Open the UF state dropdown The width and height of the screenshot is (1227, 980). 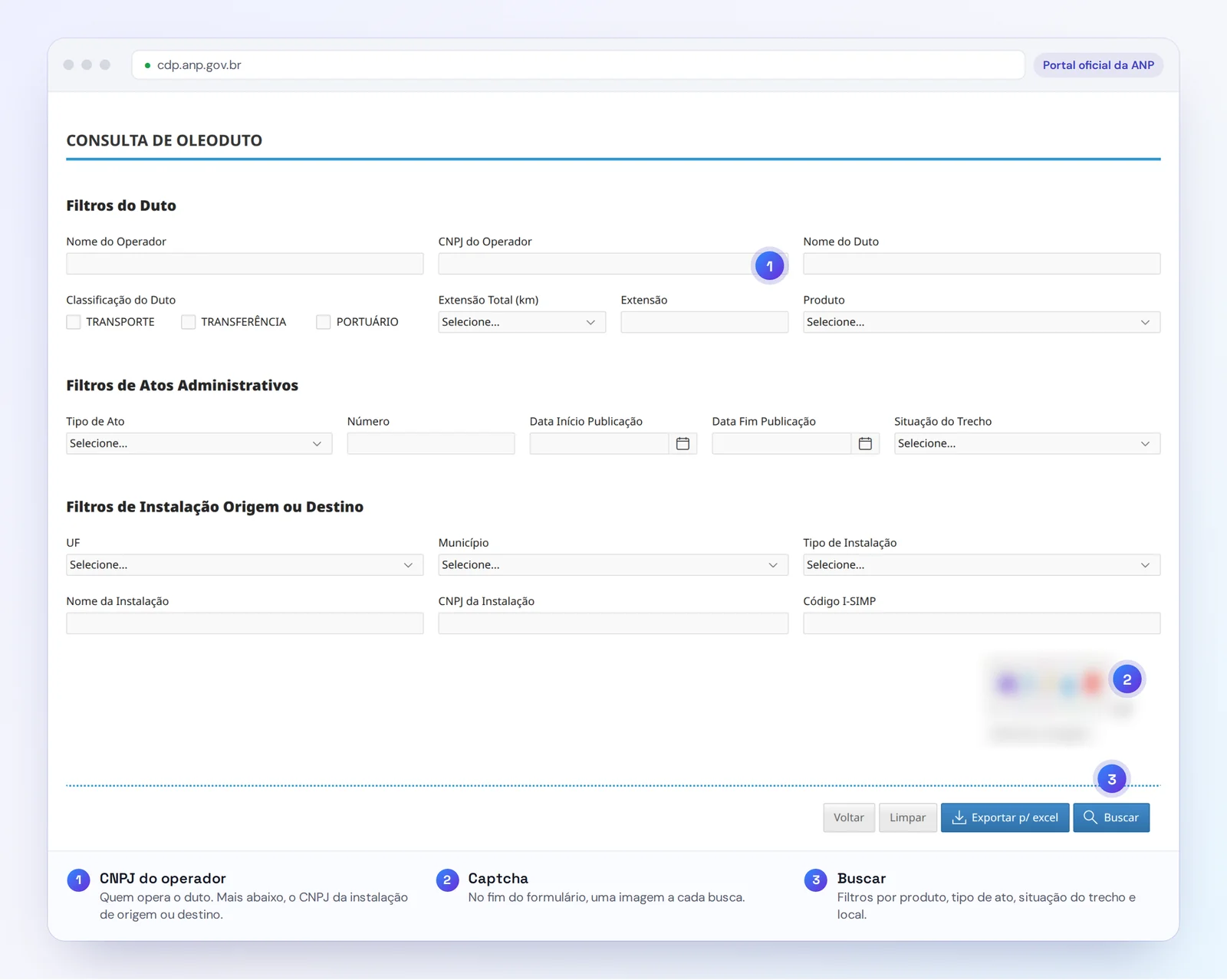245,564
